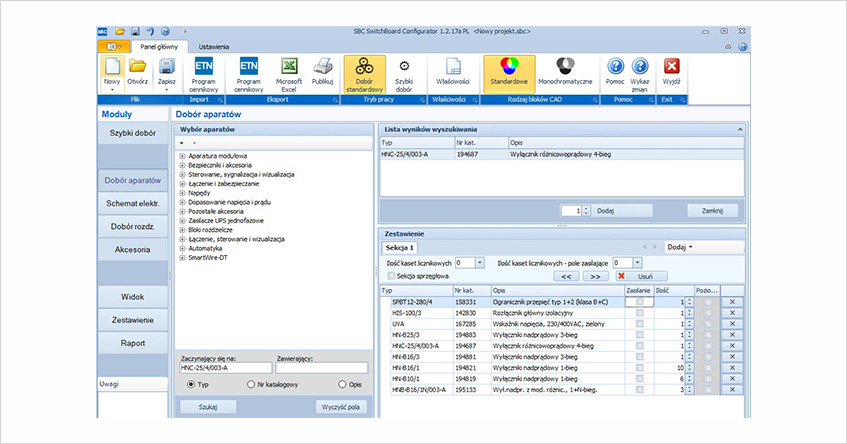Image resolution: width=847 pixels, height=444 pixels.
Task: Open the Schemat elektr. module
Action: [132, 204]
